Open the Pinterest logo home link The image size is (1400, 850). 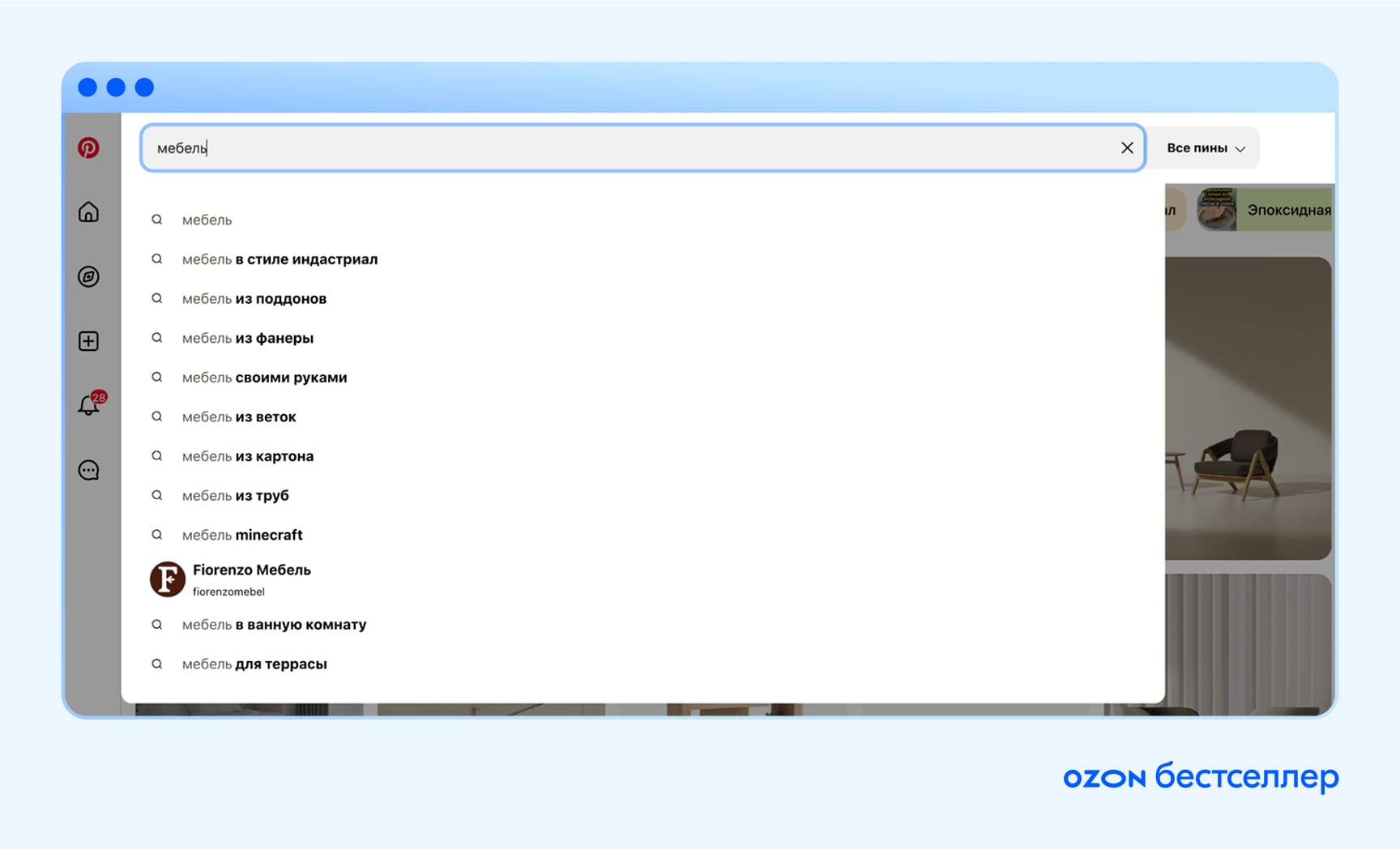pyautogui.click(x=88, y=147)
